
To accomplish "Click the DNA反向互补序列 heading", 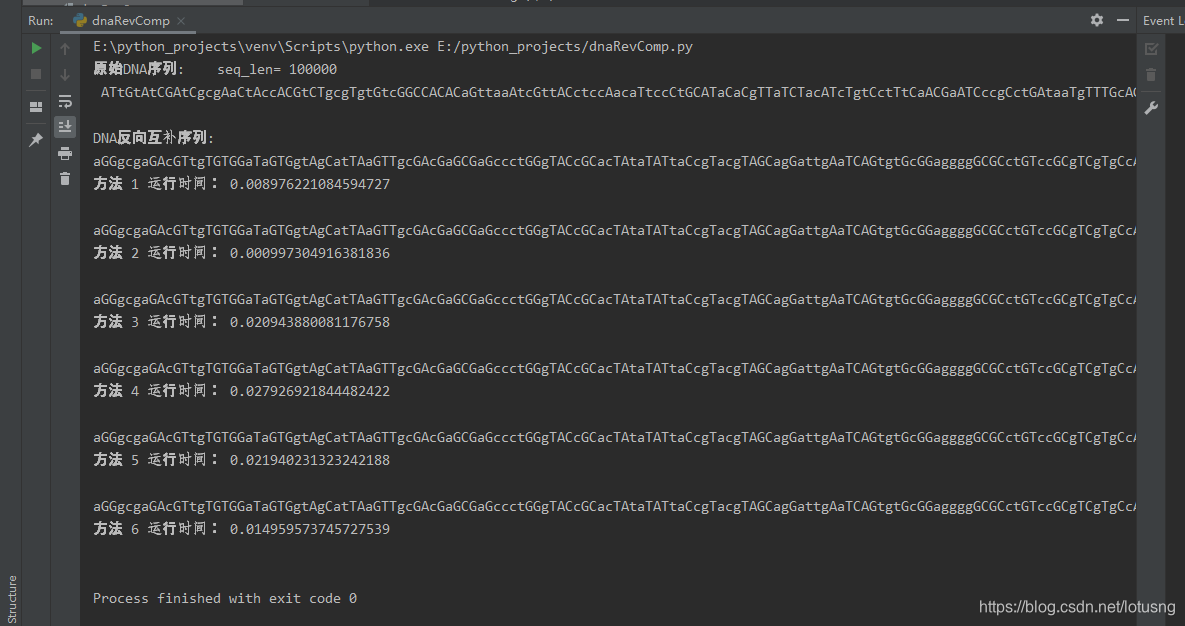I will coord(153,138).
